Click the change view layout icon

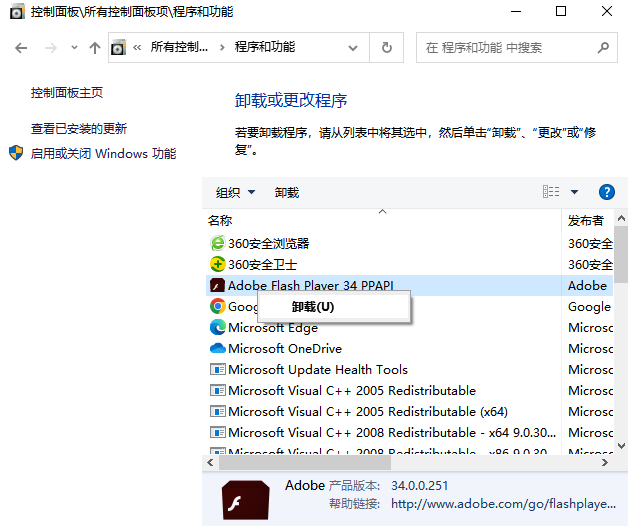[x=551, y=191]
